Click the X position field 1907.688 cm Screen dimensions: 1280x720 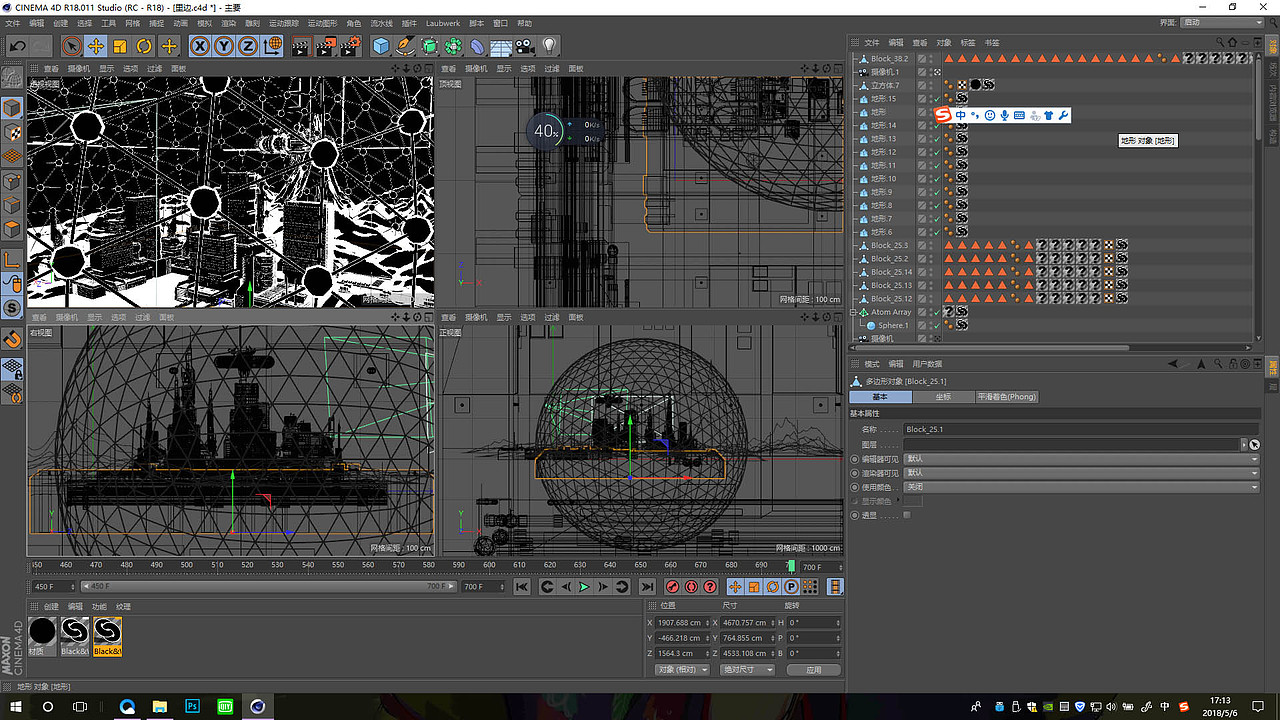(x=682, y=623)
